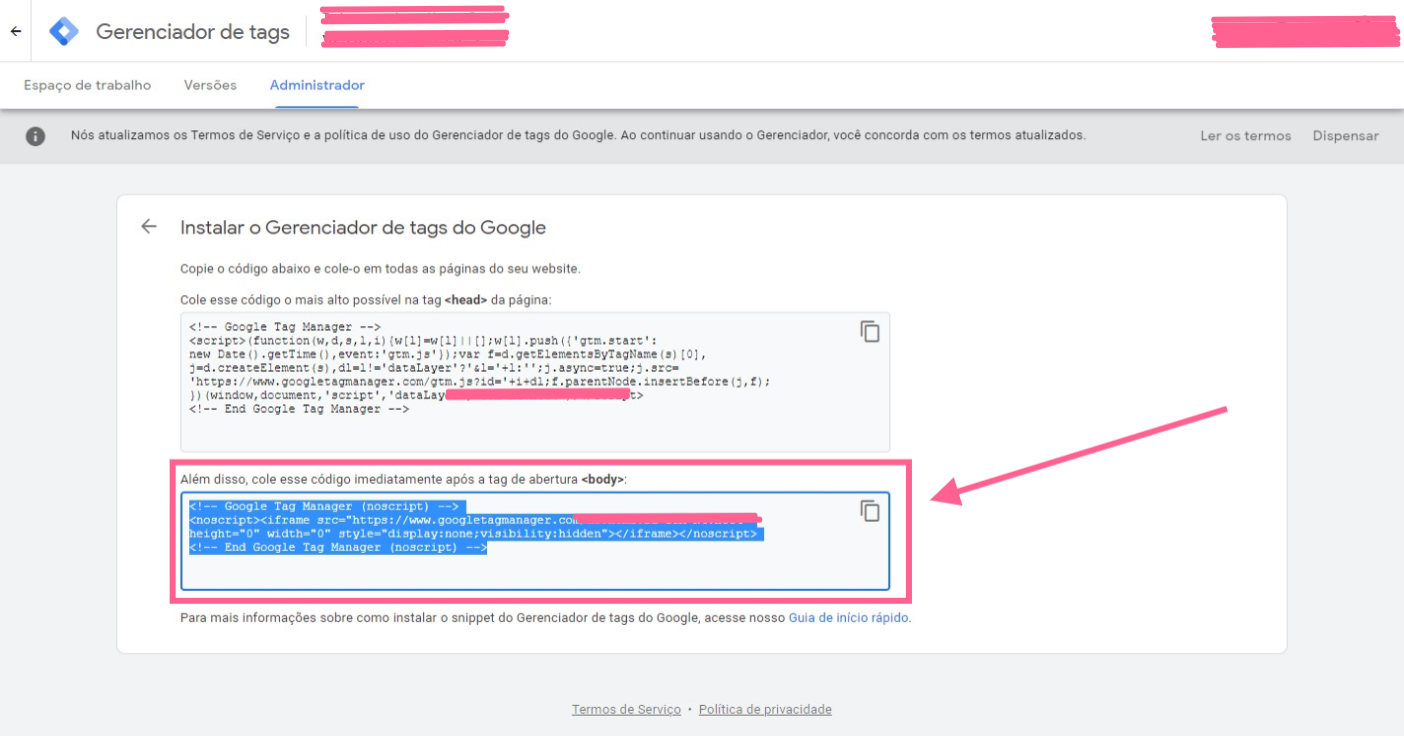
Task: Click inside the head script code box
Action: click(535, 382)
